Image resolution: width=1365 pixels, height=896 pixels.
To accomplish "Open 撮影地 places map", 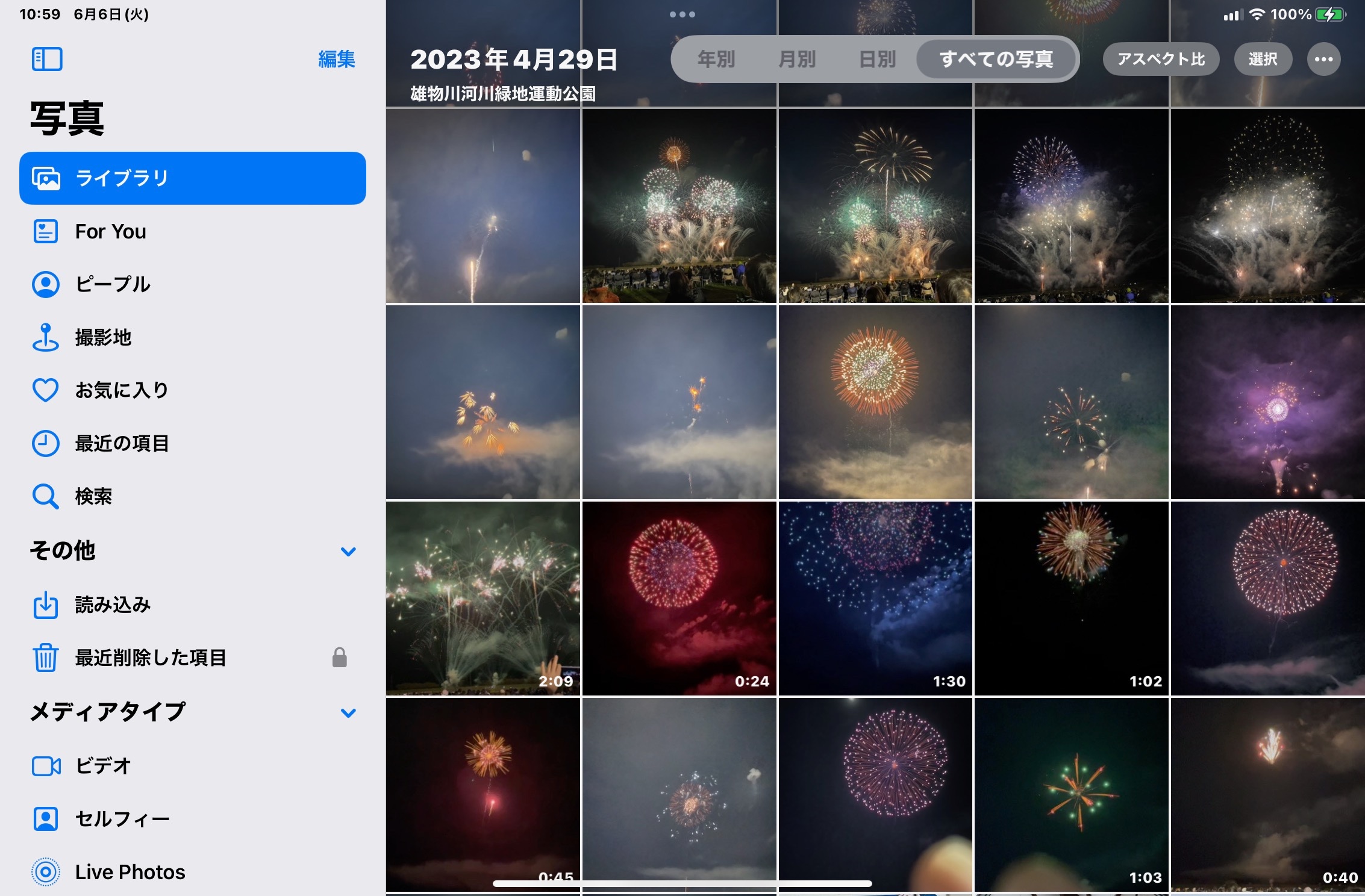I will click(x=102, y=337).
